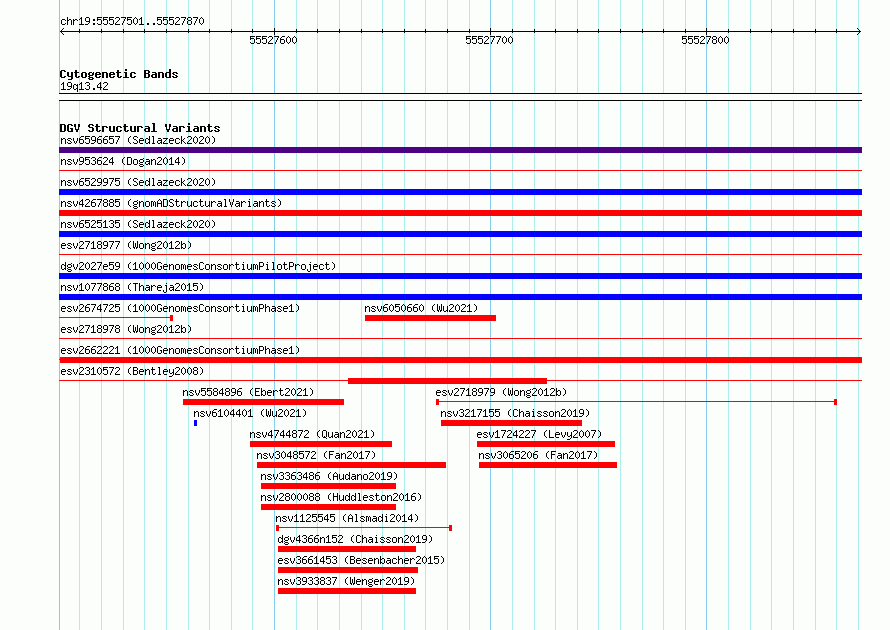
Task: Open nsv1125545 (Alsmadi2014) label
Action: (x=347, y=518)
